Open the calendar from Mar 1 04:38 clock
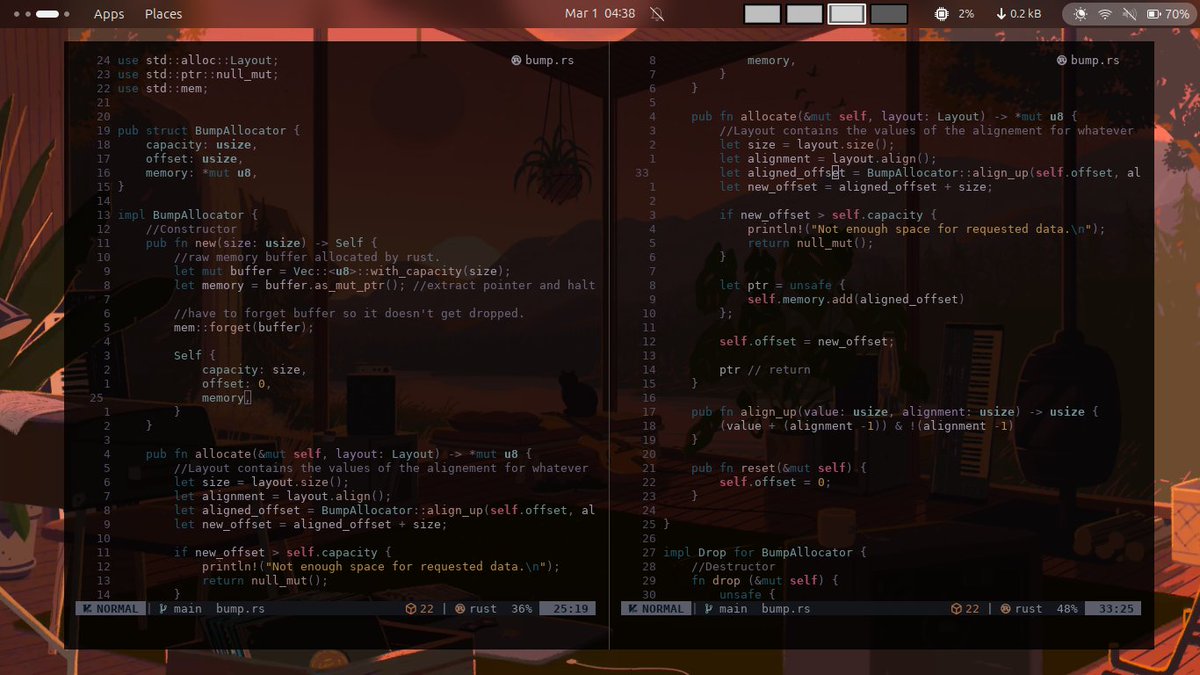Image resolution: width=1200 pixels, height=675 pixels. (600, 14)
